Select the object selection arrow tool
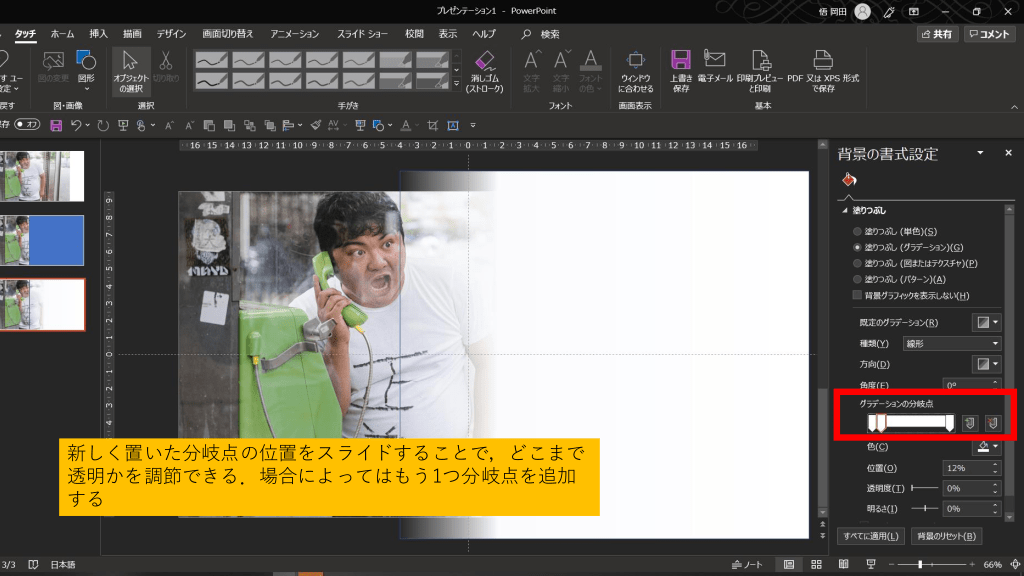This screenshot has height=576, width=1024. pyautogui.click(x=131, y=68)
